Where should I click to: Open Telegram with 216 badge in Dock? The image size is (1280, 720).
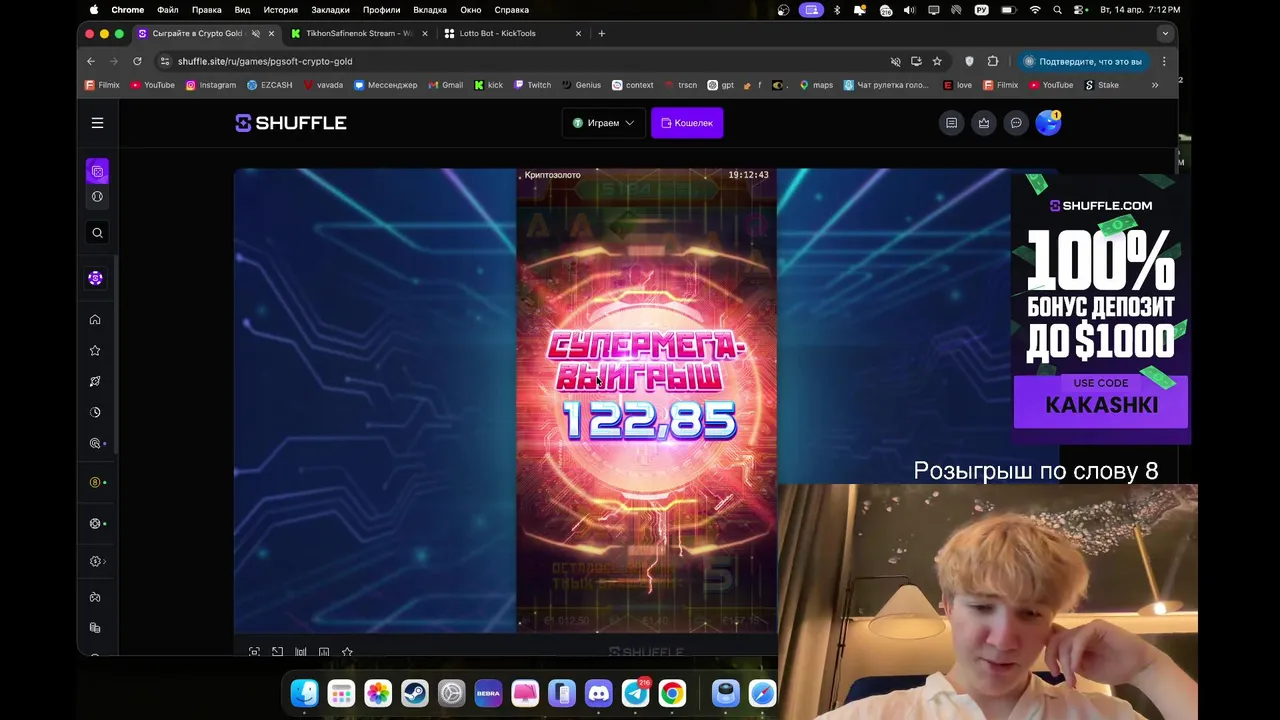636,693
